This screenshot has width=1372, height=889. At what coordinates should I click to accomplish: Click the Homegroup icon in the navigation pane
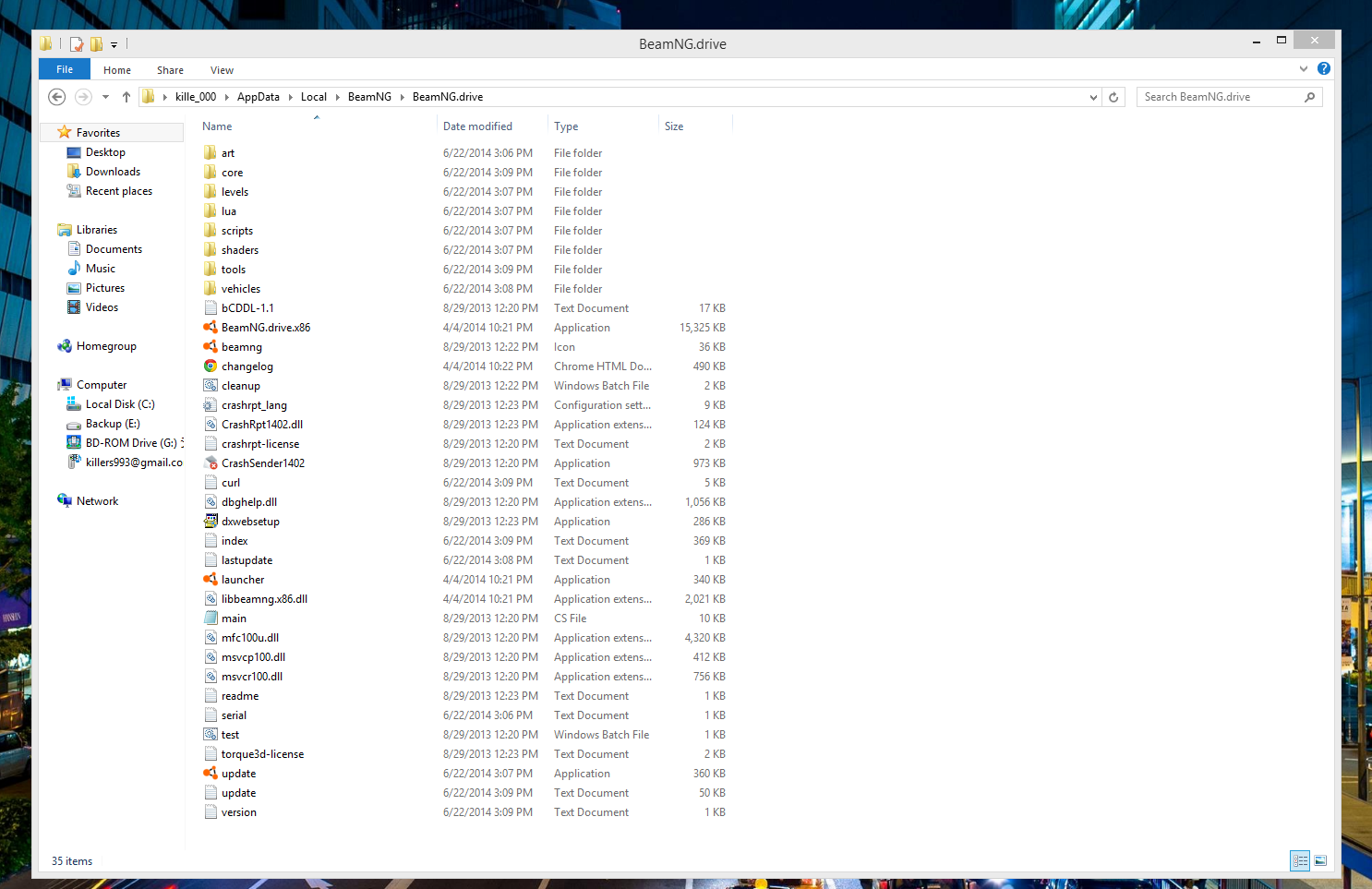point(65,346)
